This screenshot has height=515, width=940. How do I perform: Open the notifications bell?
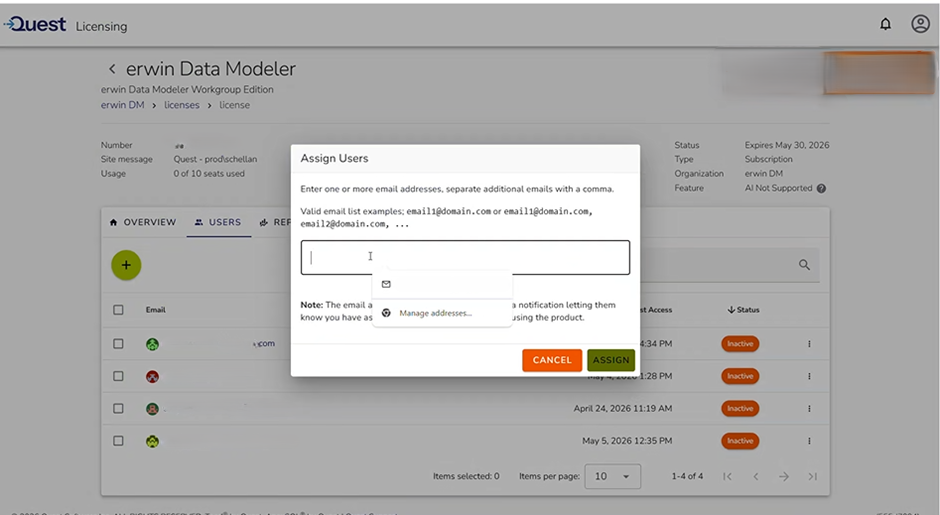tap(885, 24)
